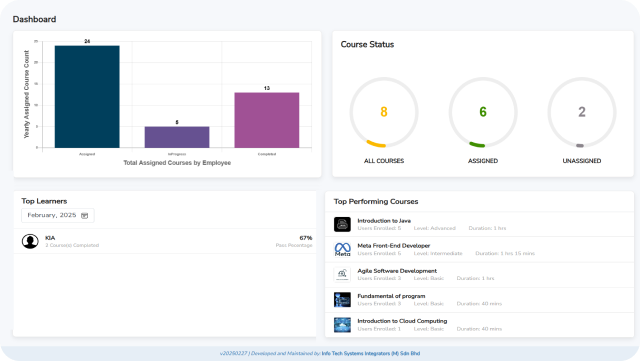Image resolution: width=640 pixels, height=361 pixels.
Task: Select the Assigned progress circle
Action: click(483, 112)
